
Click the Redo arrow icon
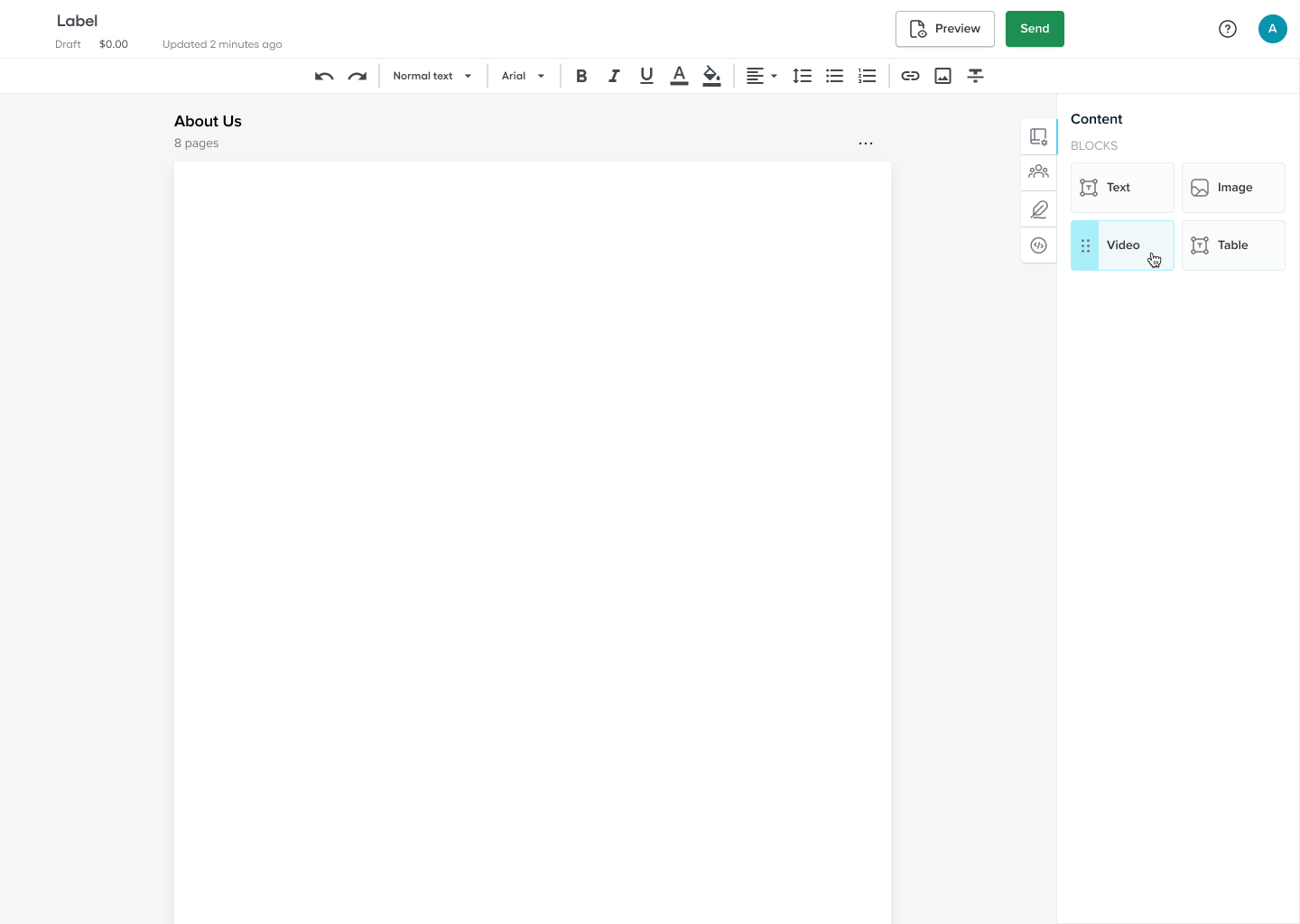click(x=357, y=76)
